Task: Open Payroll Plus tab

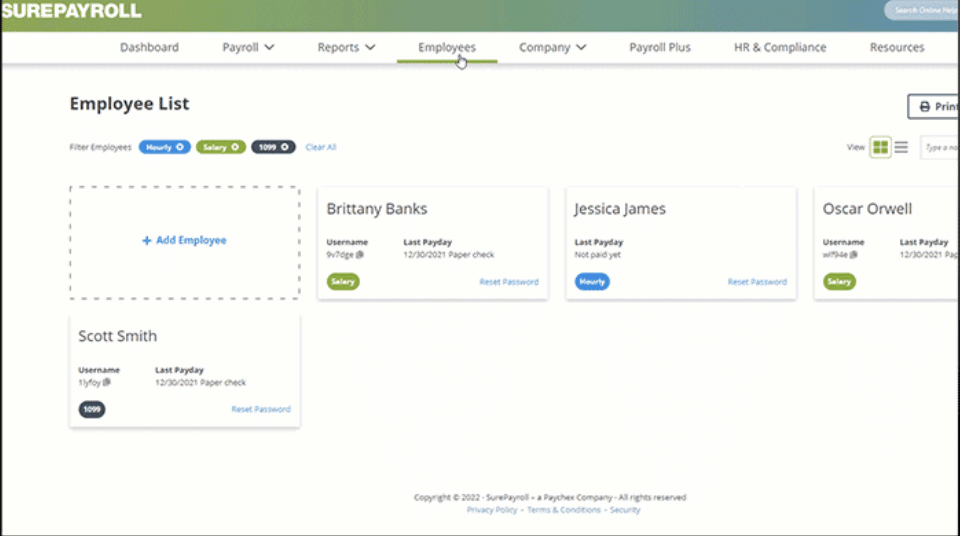Action: point(660,47)
